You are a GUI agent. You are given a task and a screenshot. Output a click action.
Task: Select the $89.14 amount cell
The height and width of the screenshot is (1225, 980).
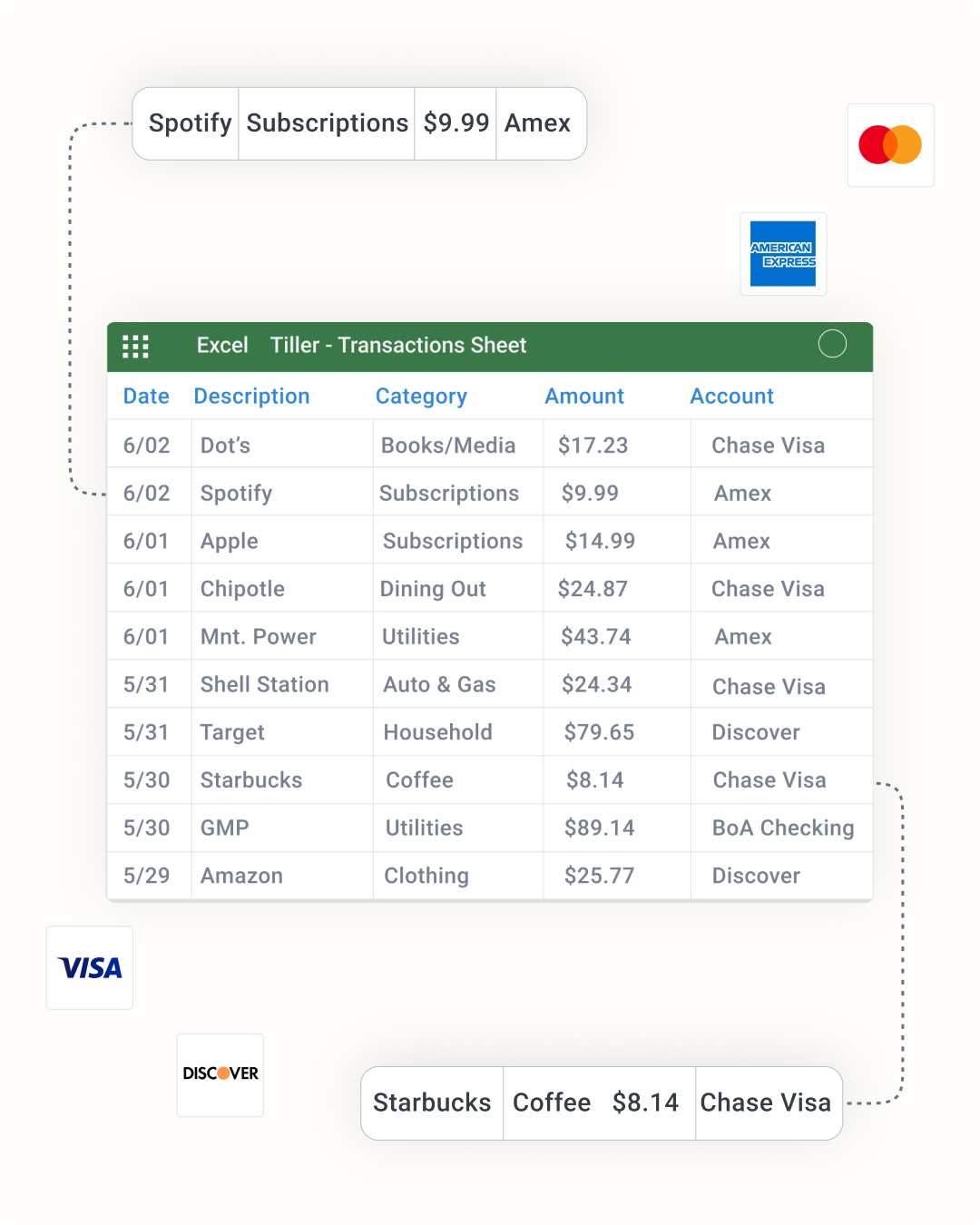pyautogui.click(x=617, y=828)
